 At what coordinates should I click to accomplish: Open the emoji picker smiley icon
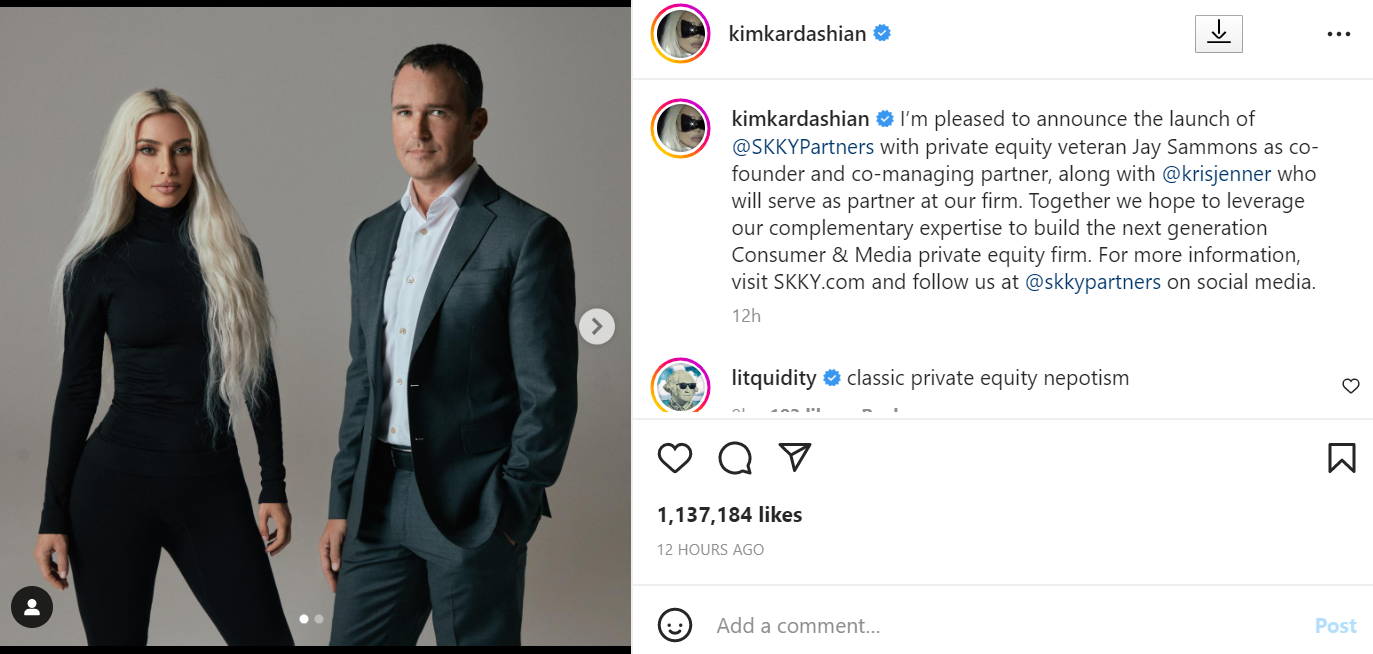[675, 626]
